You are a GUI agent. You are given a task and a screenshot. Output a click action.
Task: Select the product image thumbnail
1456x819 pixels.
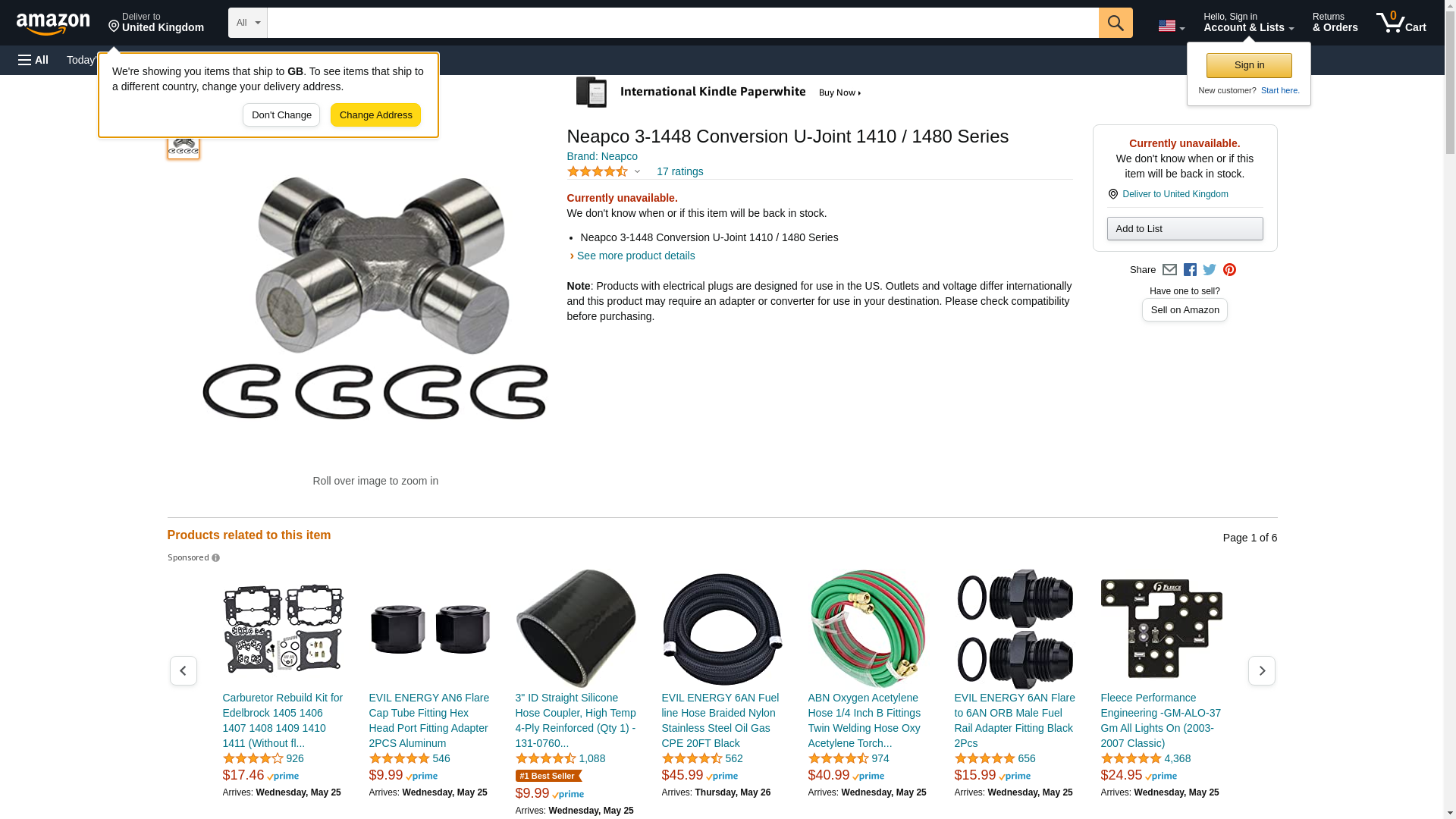coord(184,144)
